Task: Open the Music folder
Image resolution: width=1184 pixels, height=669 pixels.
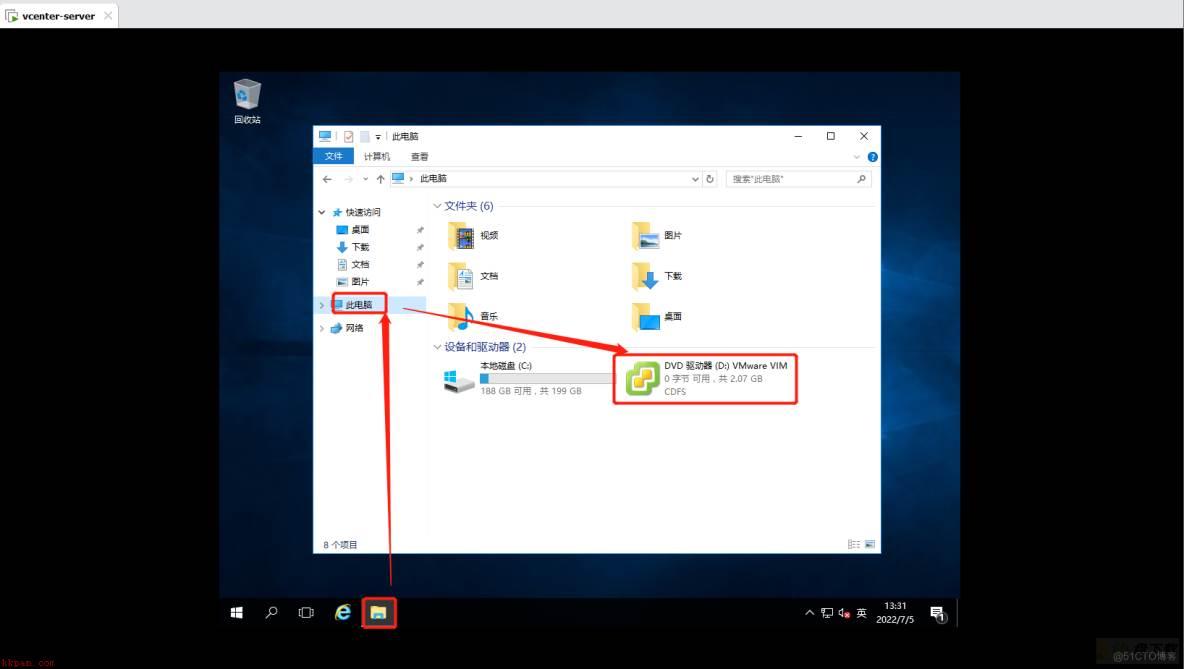Action: tap(473, 316)
